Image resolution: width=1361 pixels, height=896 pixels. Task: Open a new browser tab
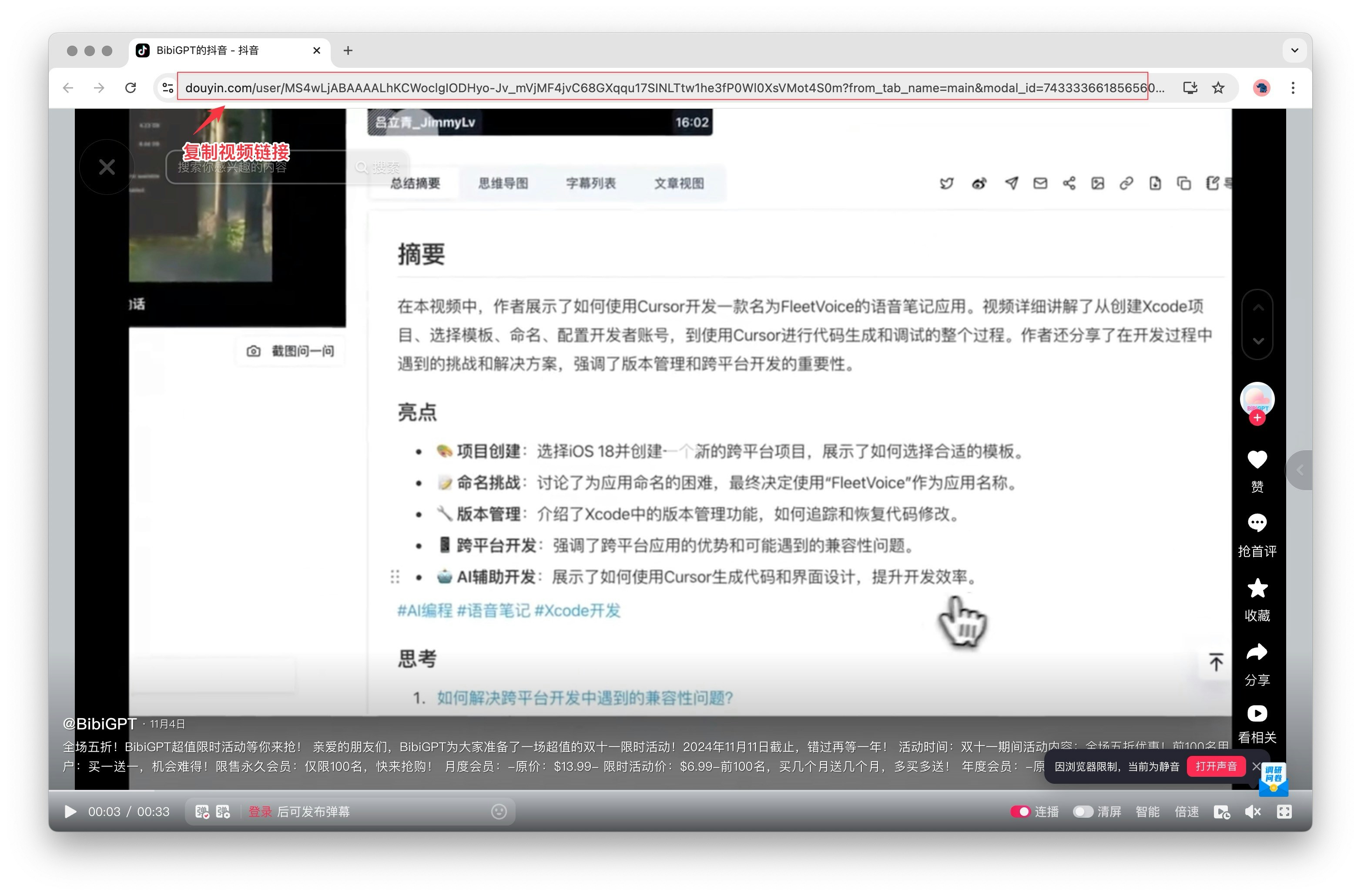(x=348, y=50)
